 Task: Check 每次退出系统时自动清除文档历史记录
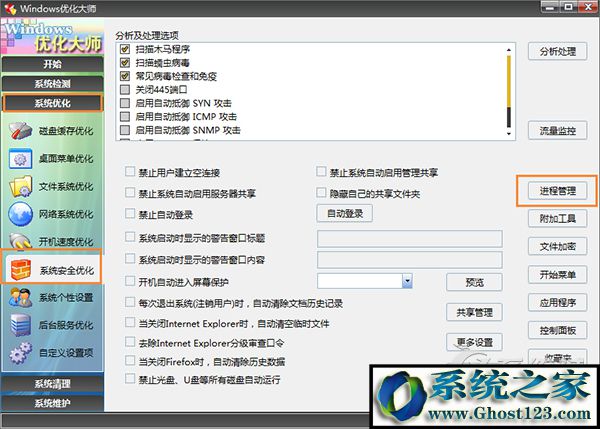(130, 303)
